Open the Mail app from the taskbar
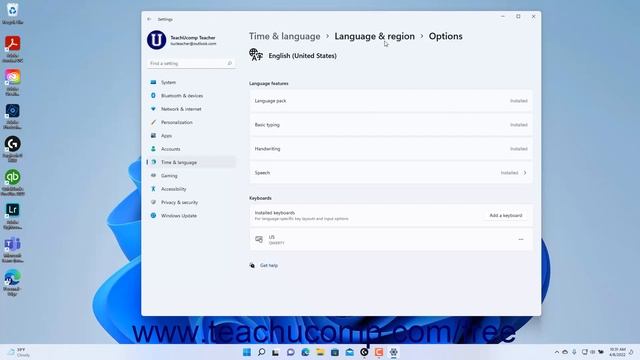This screenshot has height=360, width=640. pyautogui.click(x=349, y=352)
